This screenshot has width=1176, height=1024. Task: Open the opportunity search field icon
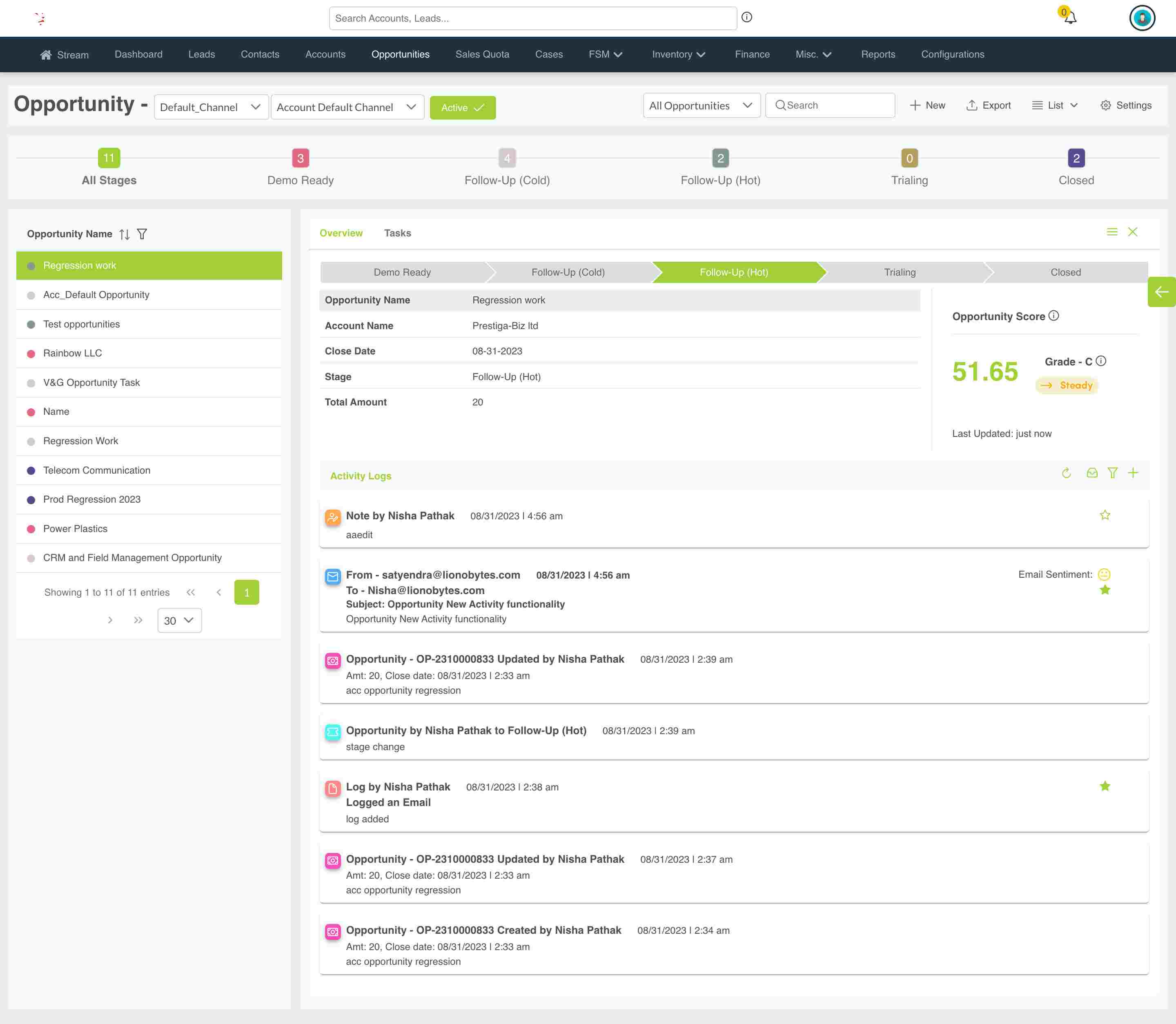781,105
